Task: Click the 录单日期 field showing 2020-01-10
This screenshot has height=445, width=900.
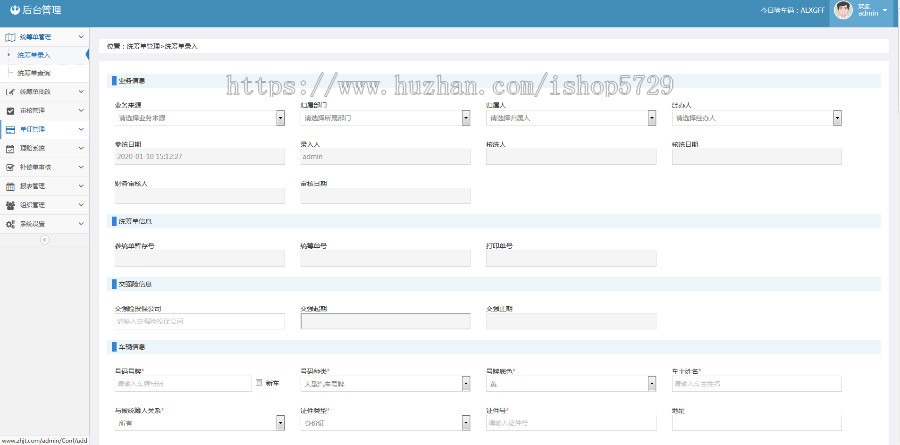Action: click(200, 157)
